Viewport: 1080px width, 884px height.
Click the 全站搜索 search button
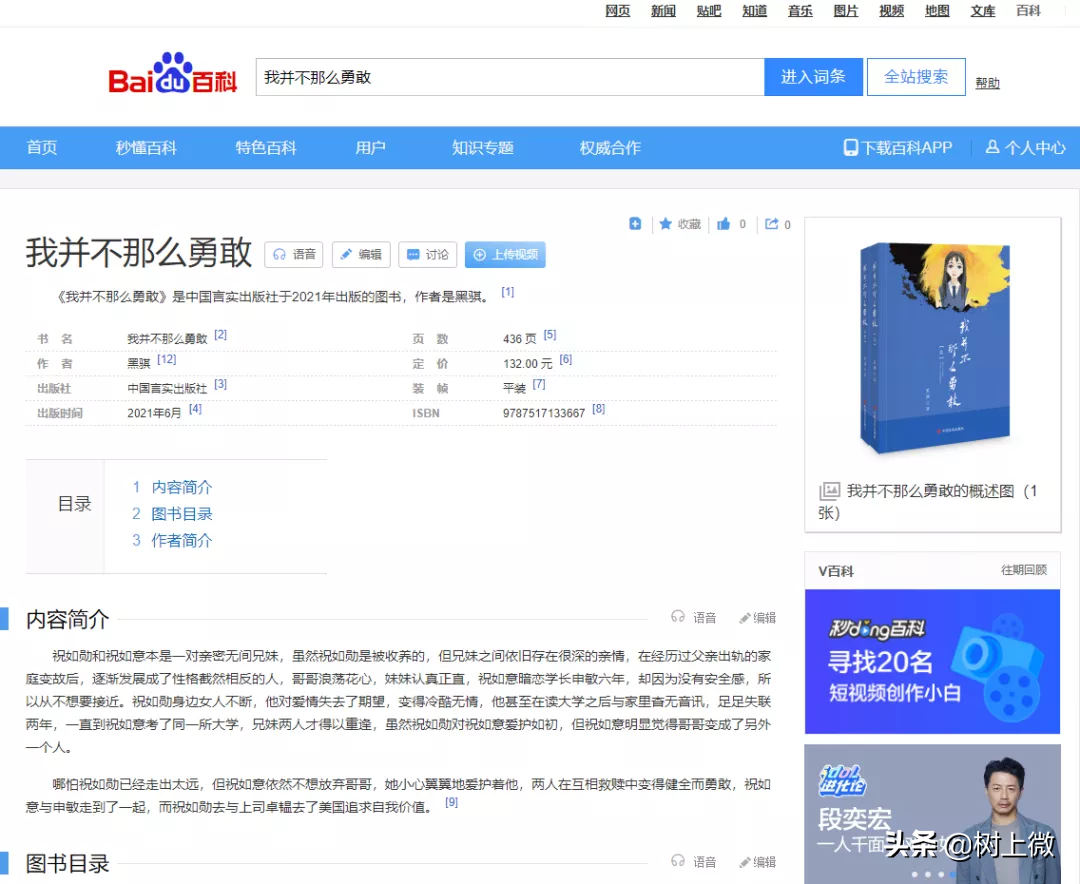915,76
